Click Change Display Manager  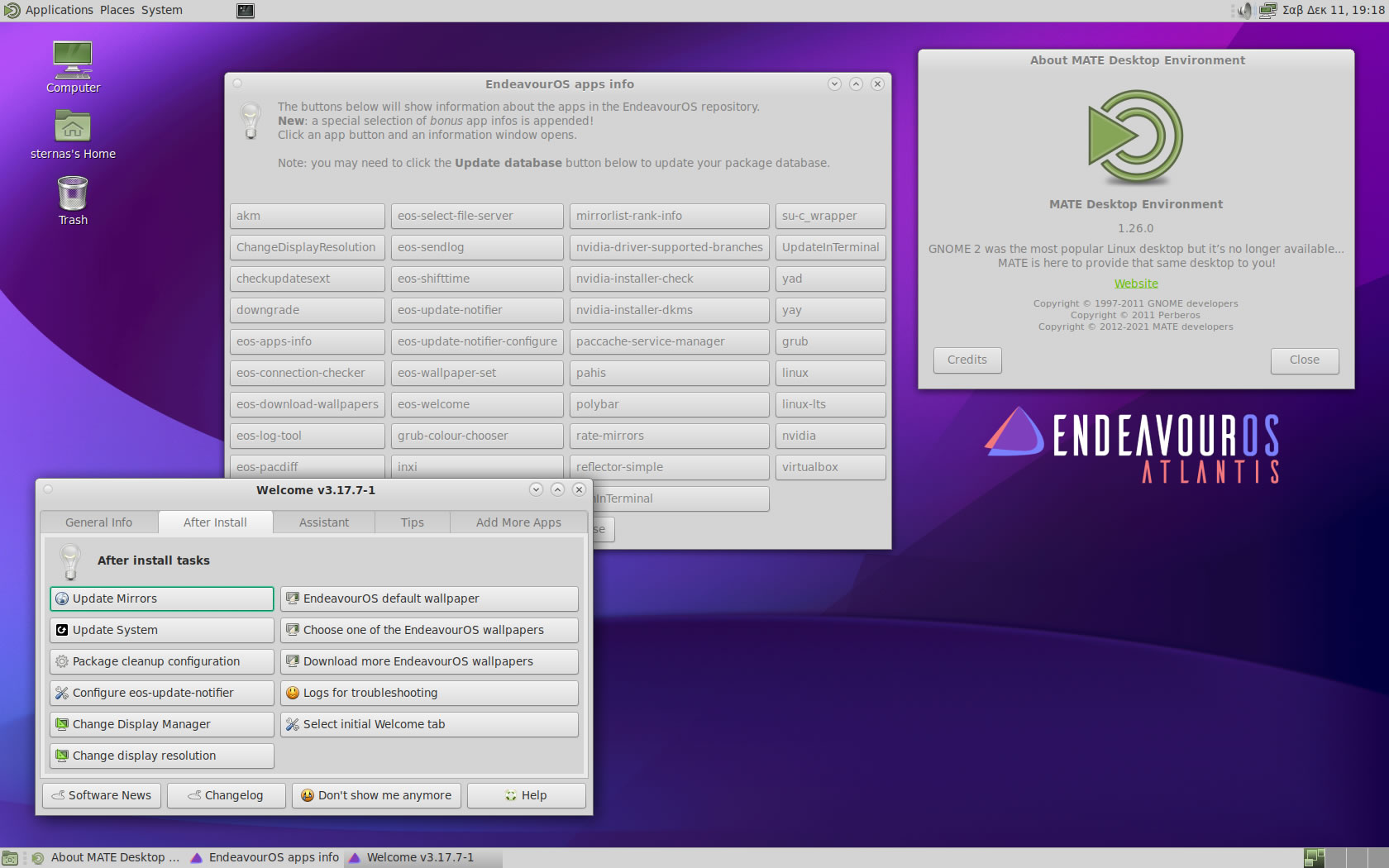[161, 724]
